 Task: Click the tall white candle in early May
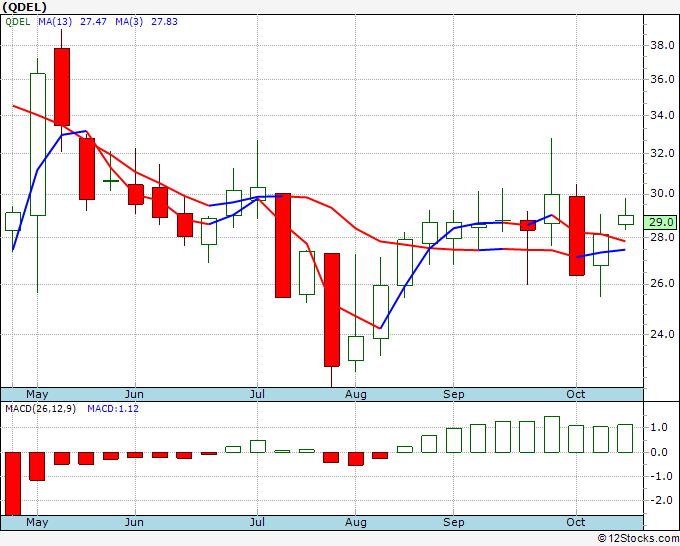click(x=38, y=144)
